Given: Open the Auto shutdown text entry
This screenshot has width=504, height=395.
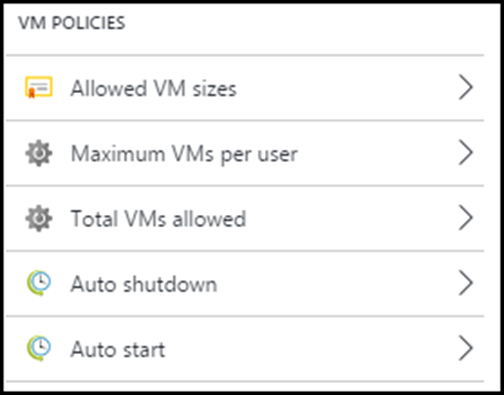Looking at the screenshot, I should pos(144,284).
